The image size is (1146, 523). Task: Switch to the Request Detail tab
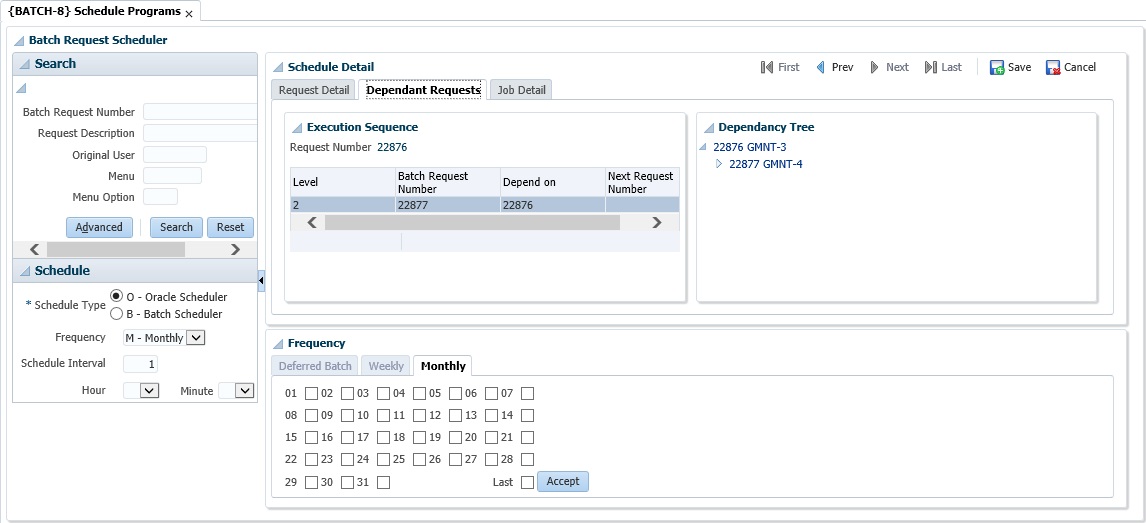coord(314,90)
